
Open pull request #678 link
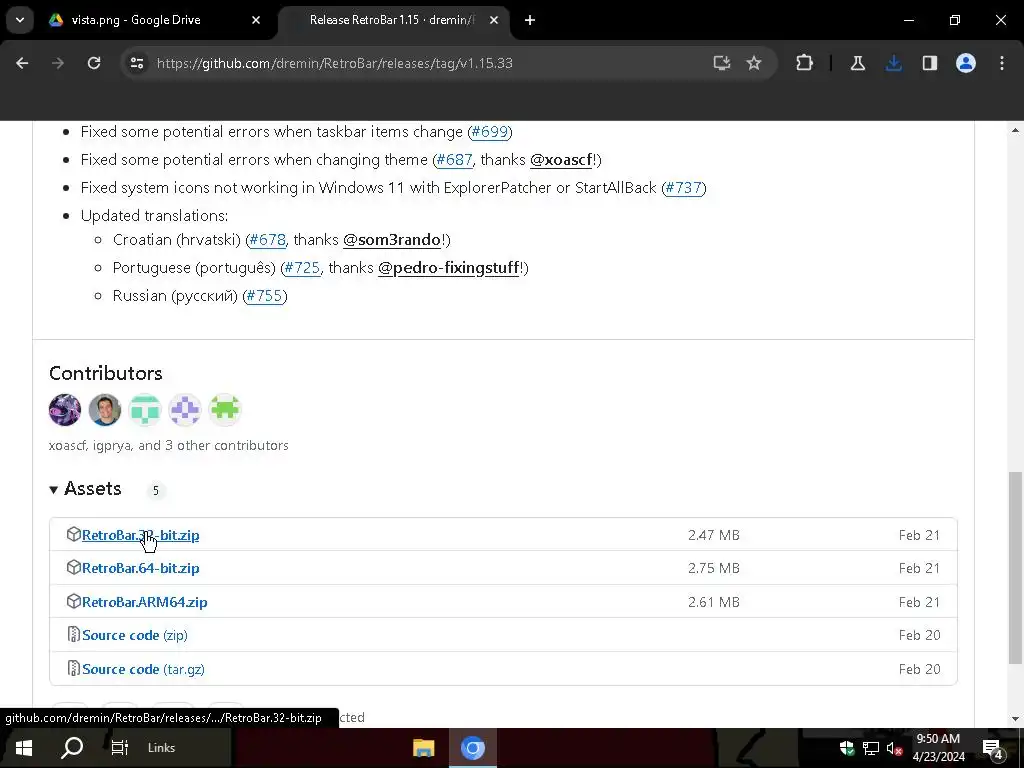coord(268,240)
